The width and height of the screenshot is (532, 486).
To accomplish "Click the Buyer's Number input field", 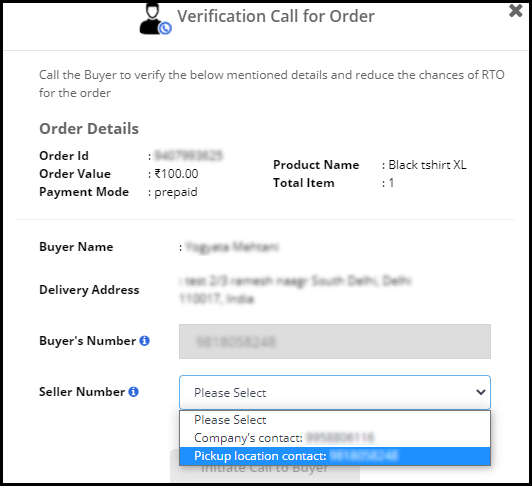I will click(335, 341).
